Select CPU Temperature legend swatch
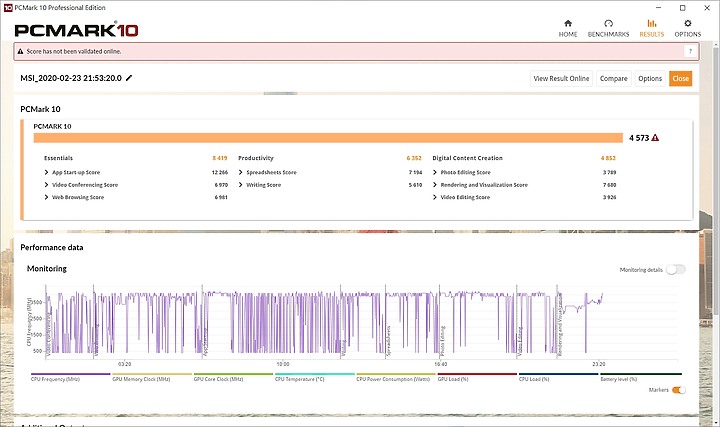720x427 pixels. coord(315,374)
